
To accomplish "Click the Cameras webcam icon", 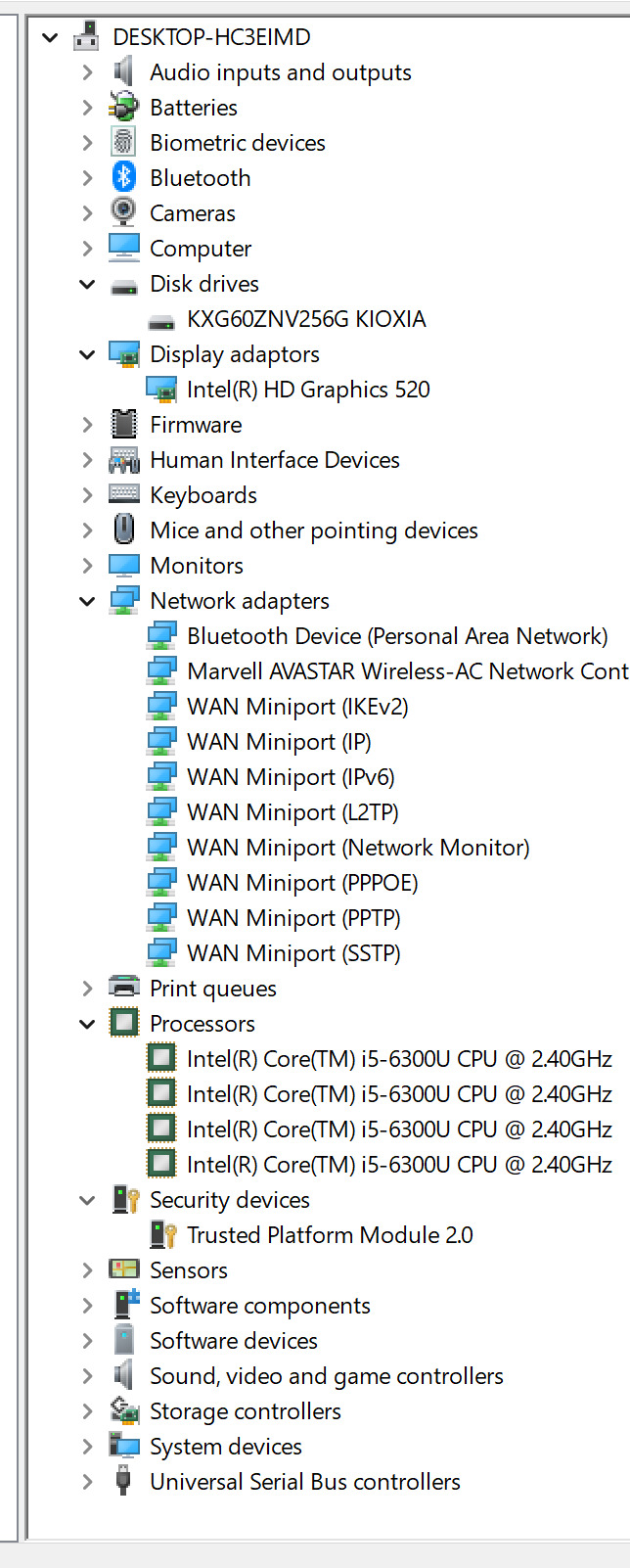I will point(123,212).
